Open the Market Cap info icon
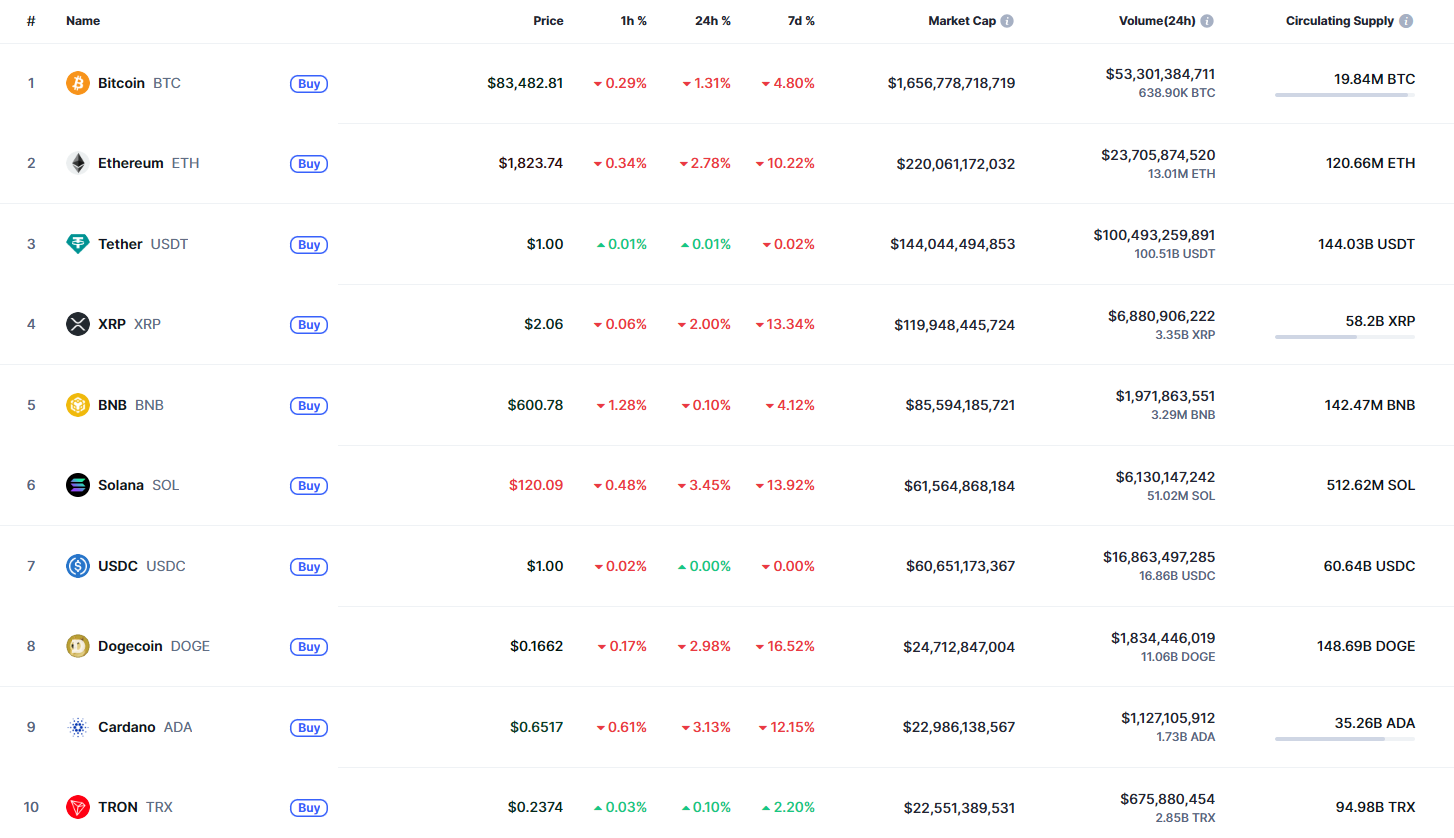 pyautogui.click(x=1007, y=21)
